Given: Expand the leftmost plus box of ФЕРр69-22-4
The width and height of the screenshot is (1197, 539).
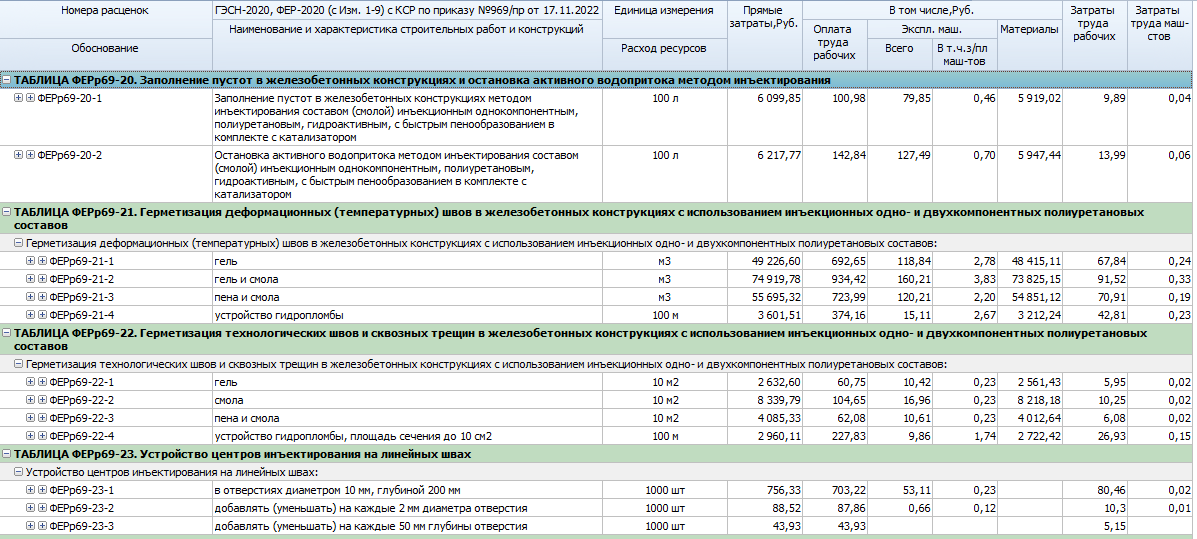Looking at the screenshot, I should click(x=30, y=437).
